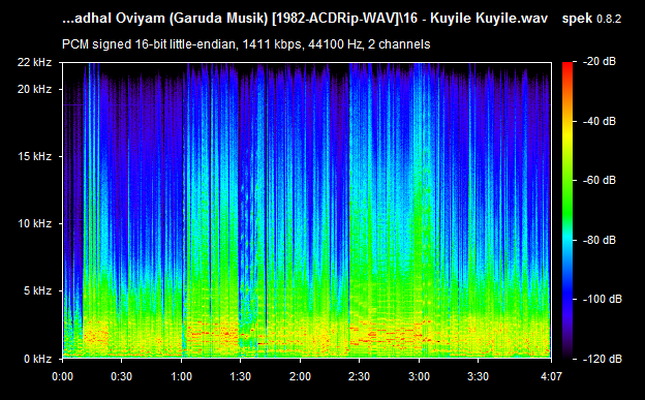Click the spek 0.8.2 version label
This screenshot has width=645, height=400.
click(592, 19)
